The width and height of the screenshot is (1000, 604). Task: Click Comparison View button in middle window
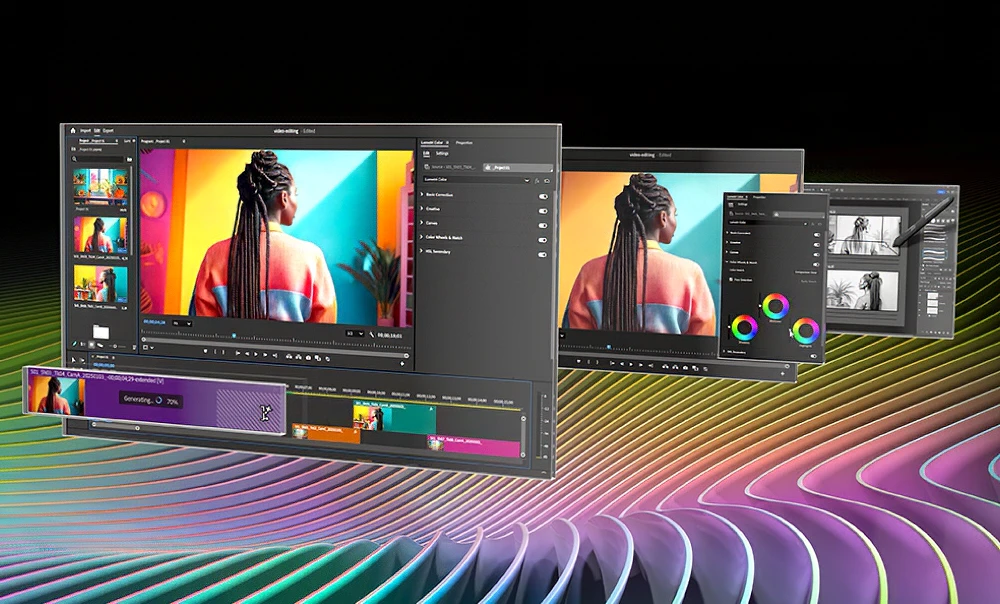[806, 272]
